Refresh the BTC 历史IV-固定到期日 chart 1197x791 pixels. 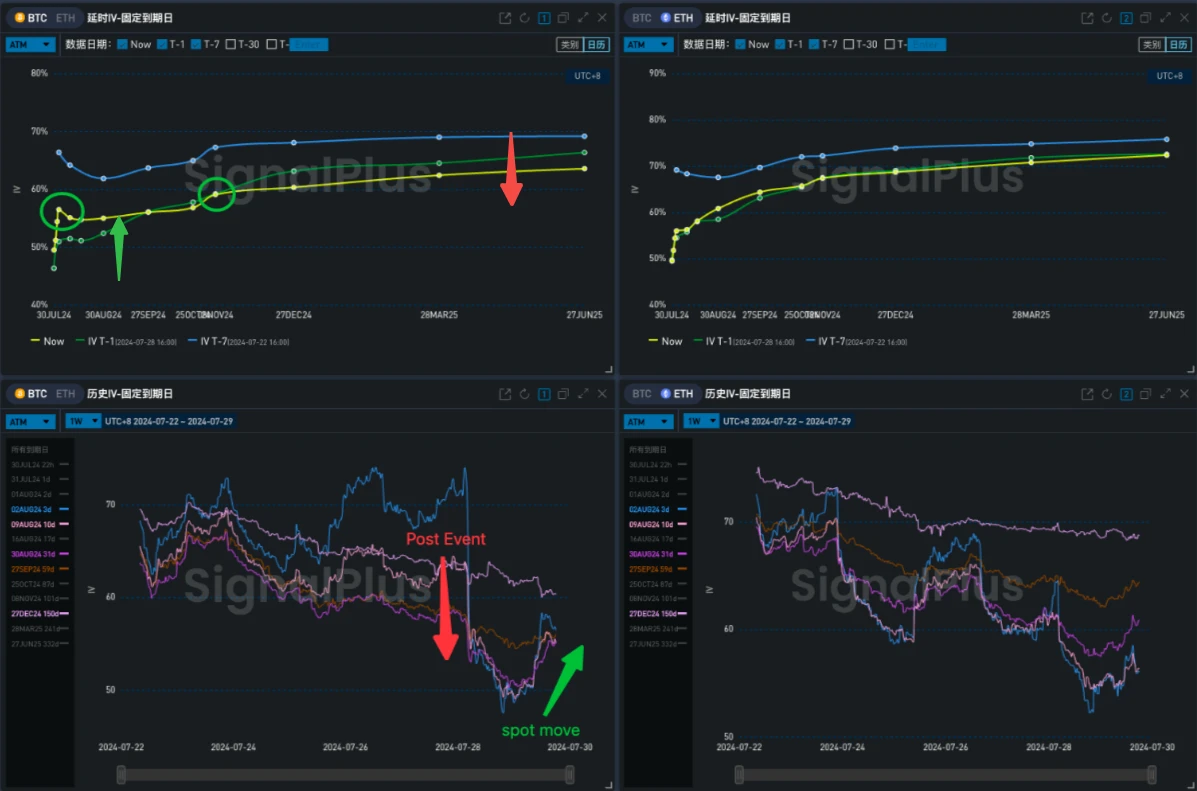523,394
